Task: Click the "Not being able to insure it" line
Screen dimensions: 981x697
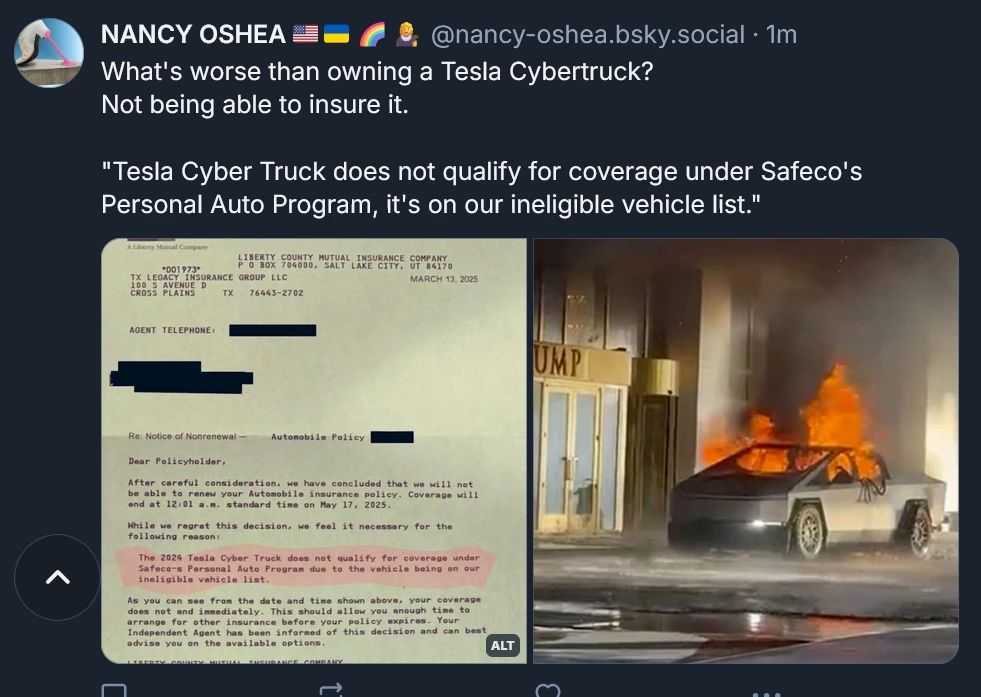Action: (x=255, y=104)
